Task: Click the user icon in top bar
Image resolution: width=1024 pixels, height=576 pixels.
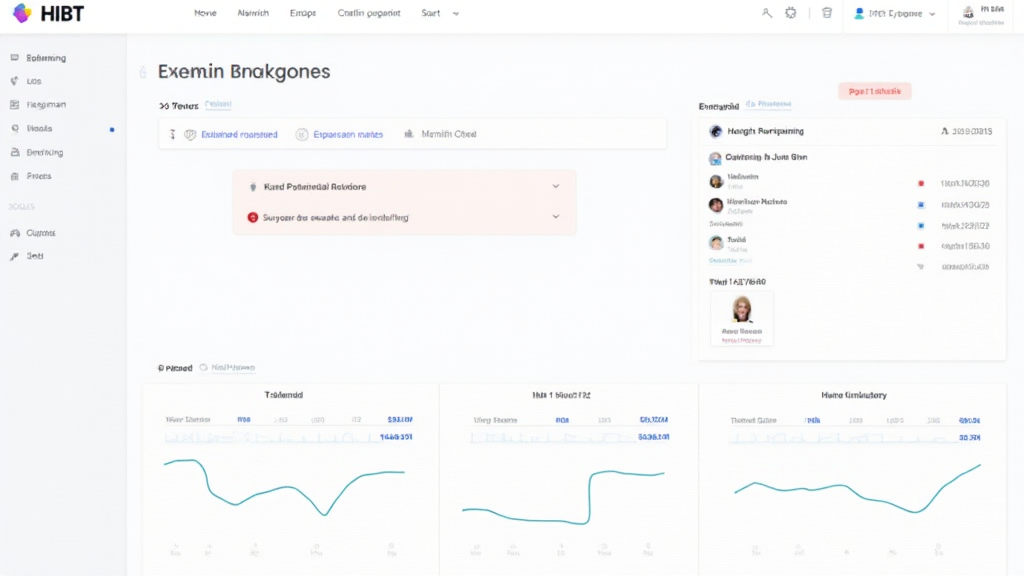Action: 767,13
